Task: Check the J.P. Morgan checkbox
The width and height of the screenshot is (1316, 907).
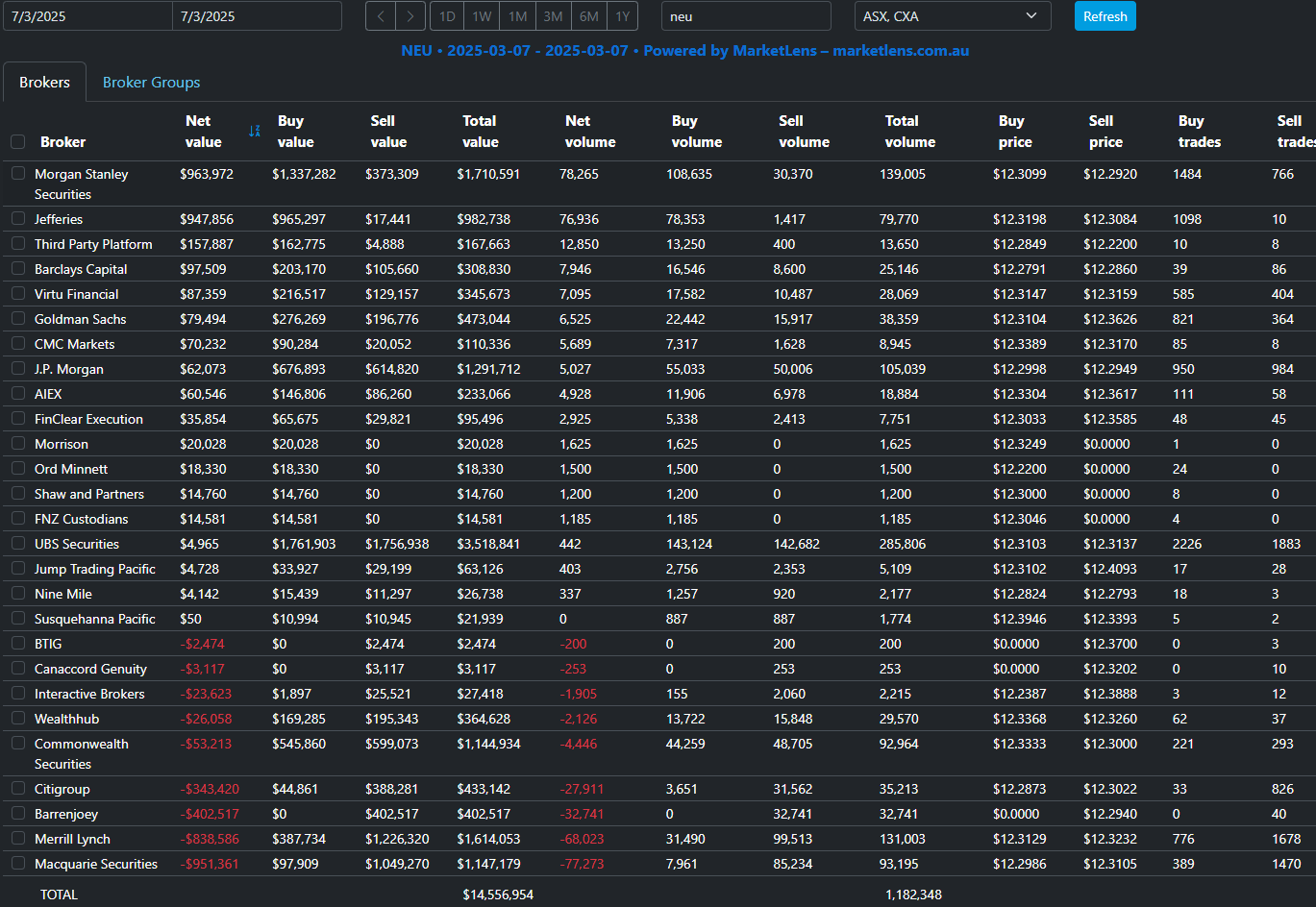Action: tap(18, 369)
